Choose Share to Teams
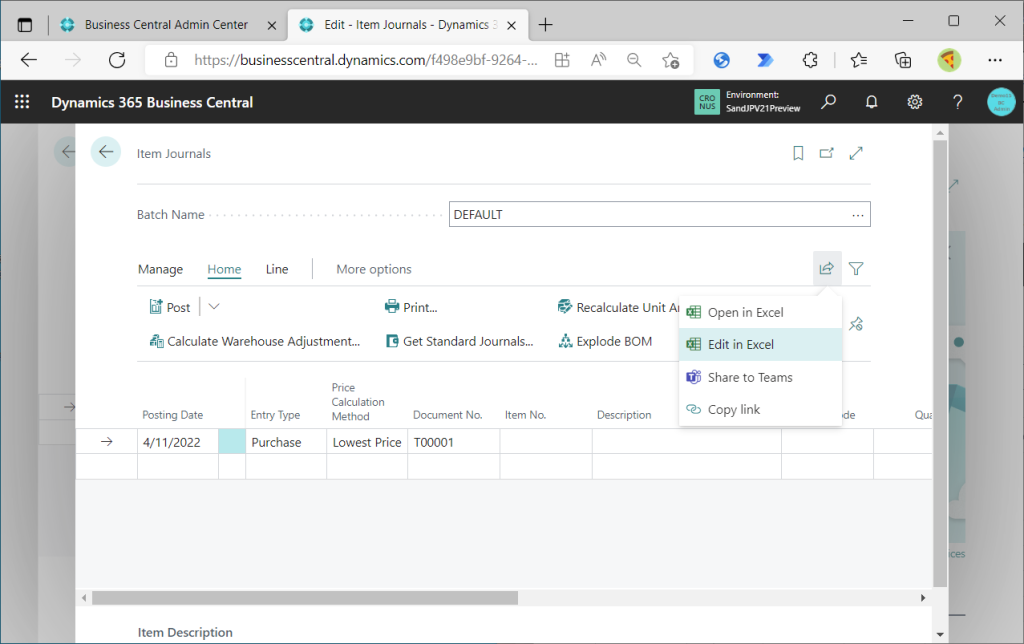This screenshot has height=644, width=1024. tap(760, 377)
